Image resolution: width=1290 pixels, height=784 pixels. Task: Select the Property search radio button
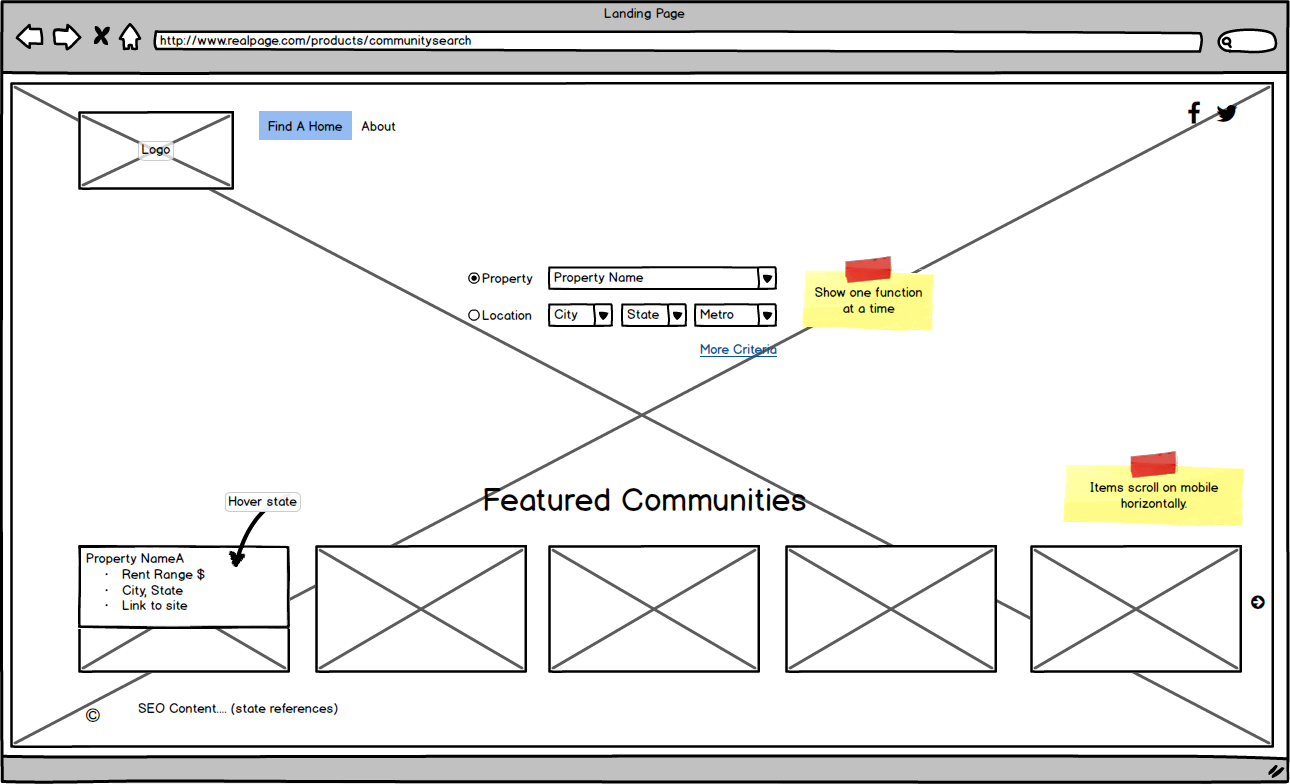click(x=472, y=278)
